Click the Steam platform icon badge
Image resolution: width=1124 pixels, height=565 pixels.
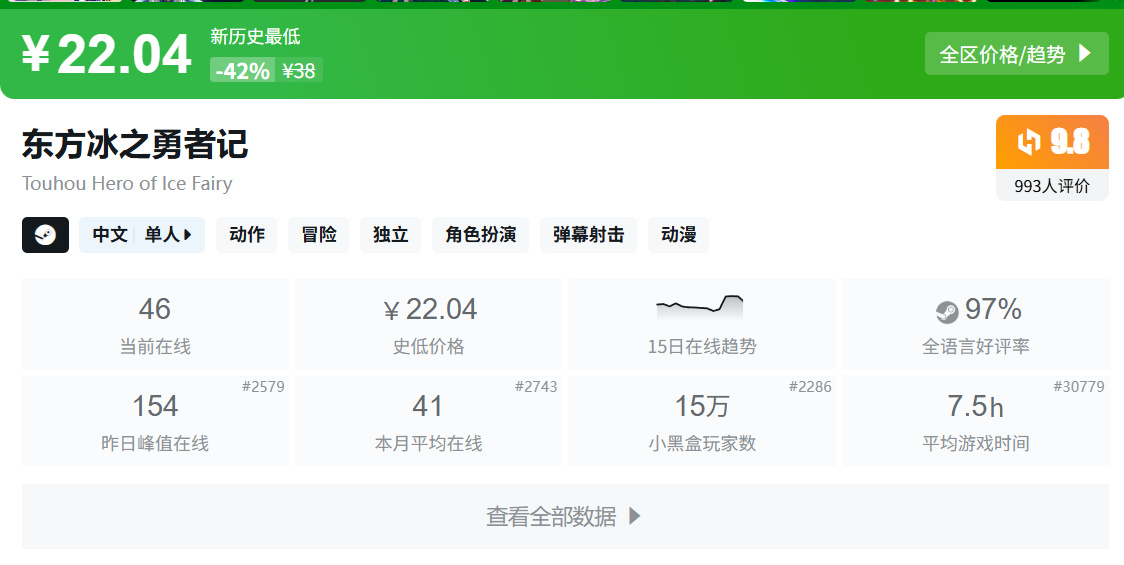(x=45, y=235)
